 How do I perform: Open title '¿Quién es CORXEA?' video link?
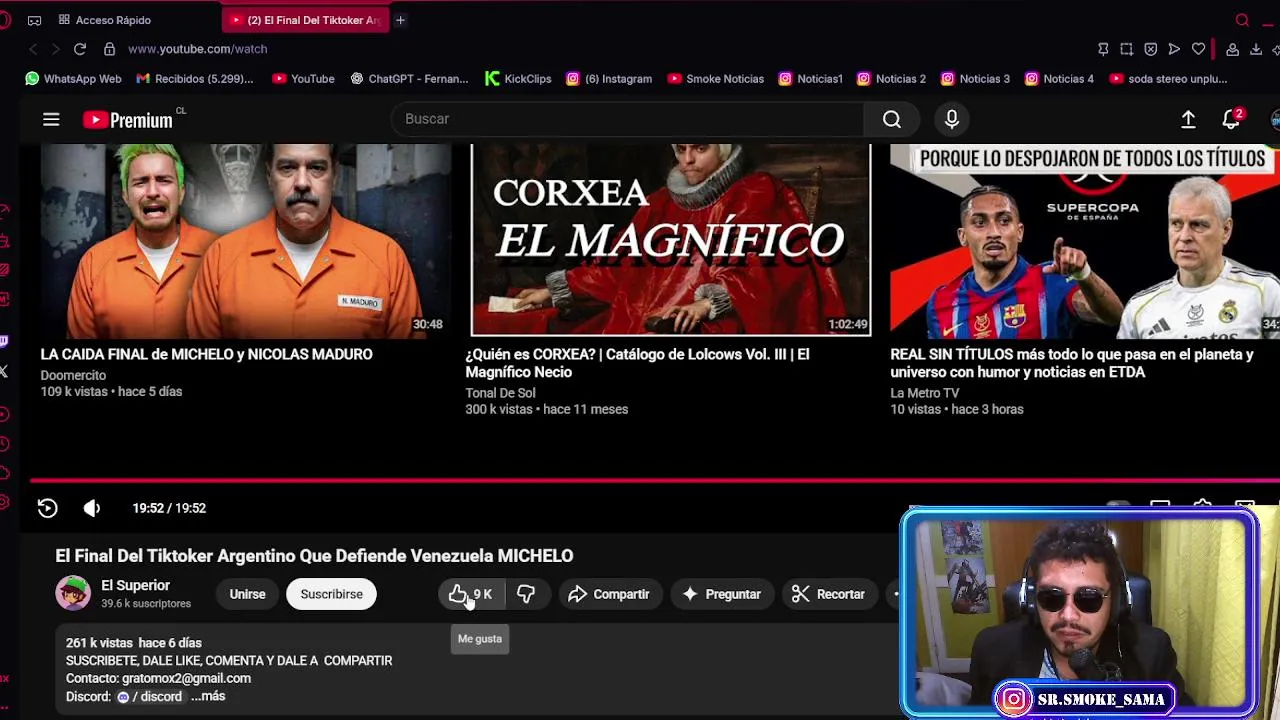(x=637, y=363)
